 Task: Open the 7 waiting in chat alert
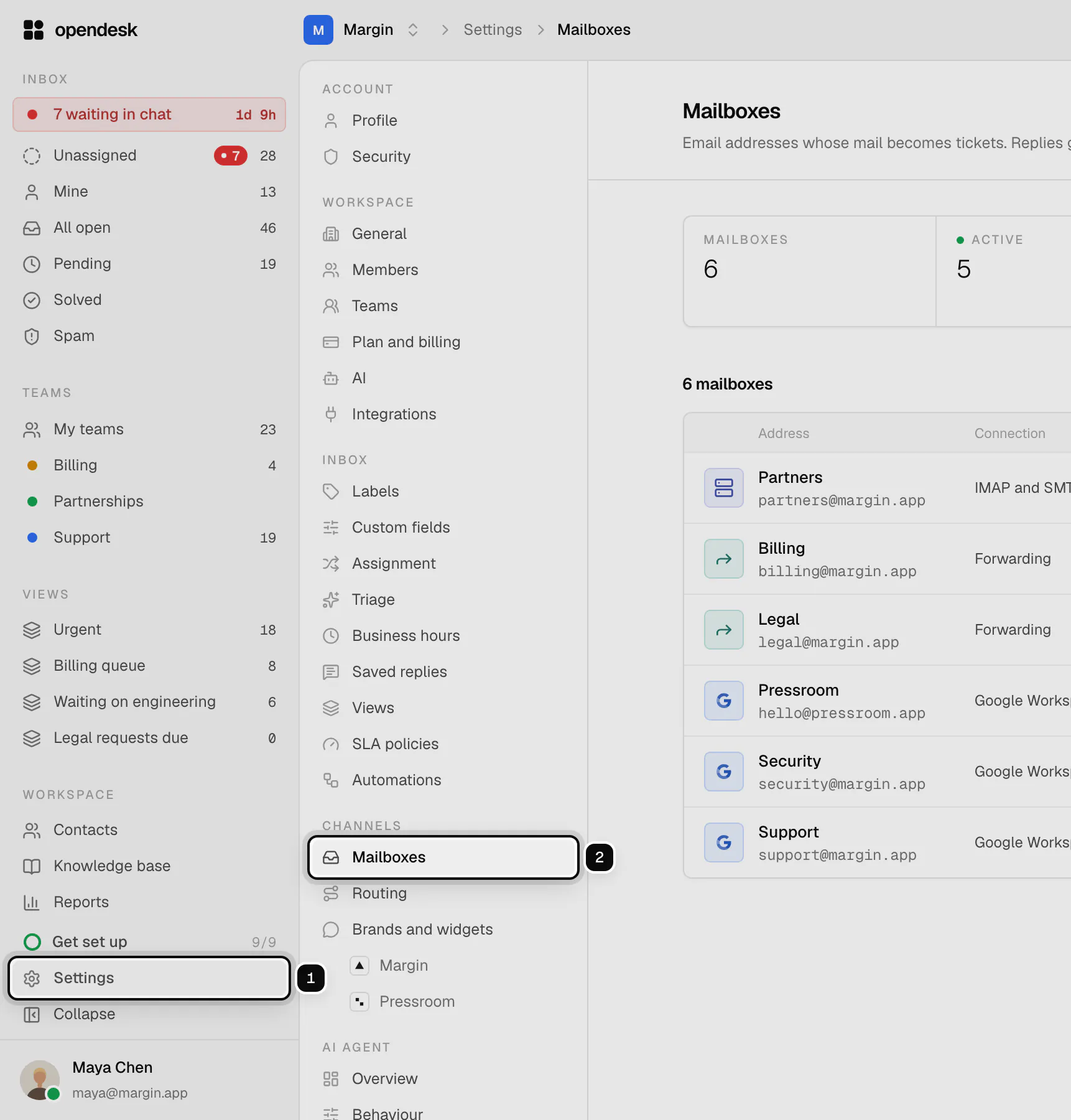click(149, 114)
